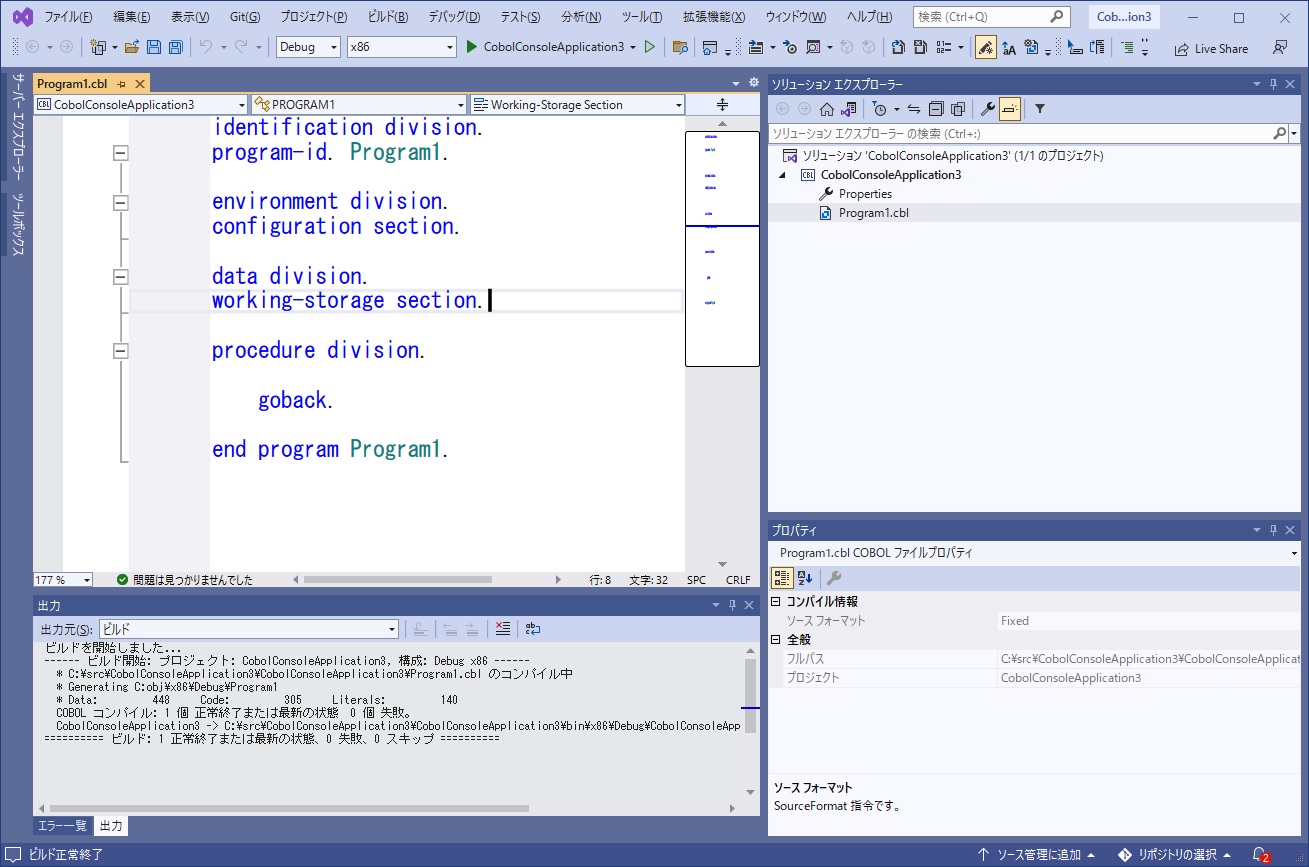Open the Working-Storage Section dropdown

click(x=578, y=104)
